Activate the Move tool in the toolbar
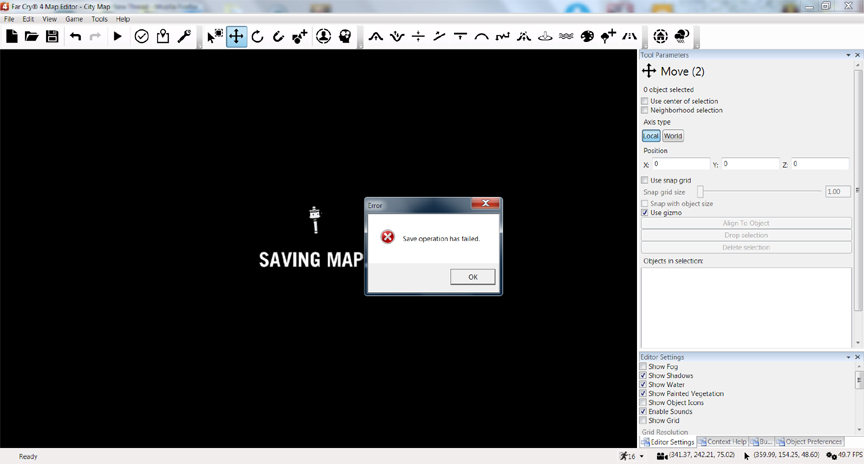The height and width of the screenshot is (464, 864). [236, 36]
